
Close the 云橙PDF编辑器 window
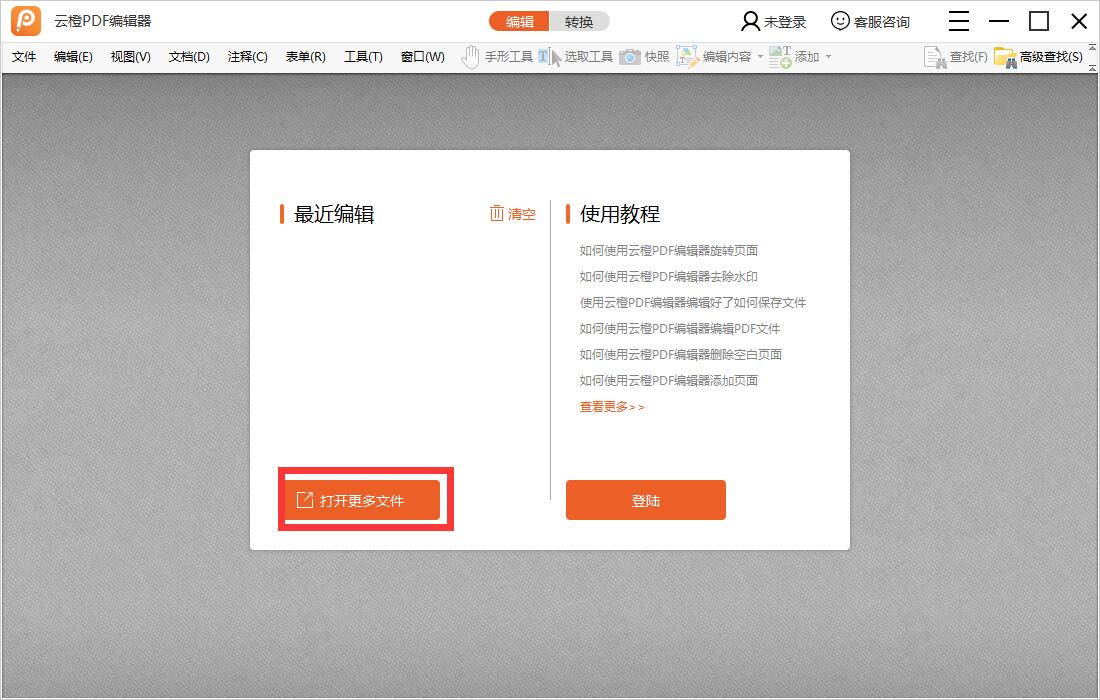pyautogui.click(x=1079, y=21)
